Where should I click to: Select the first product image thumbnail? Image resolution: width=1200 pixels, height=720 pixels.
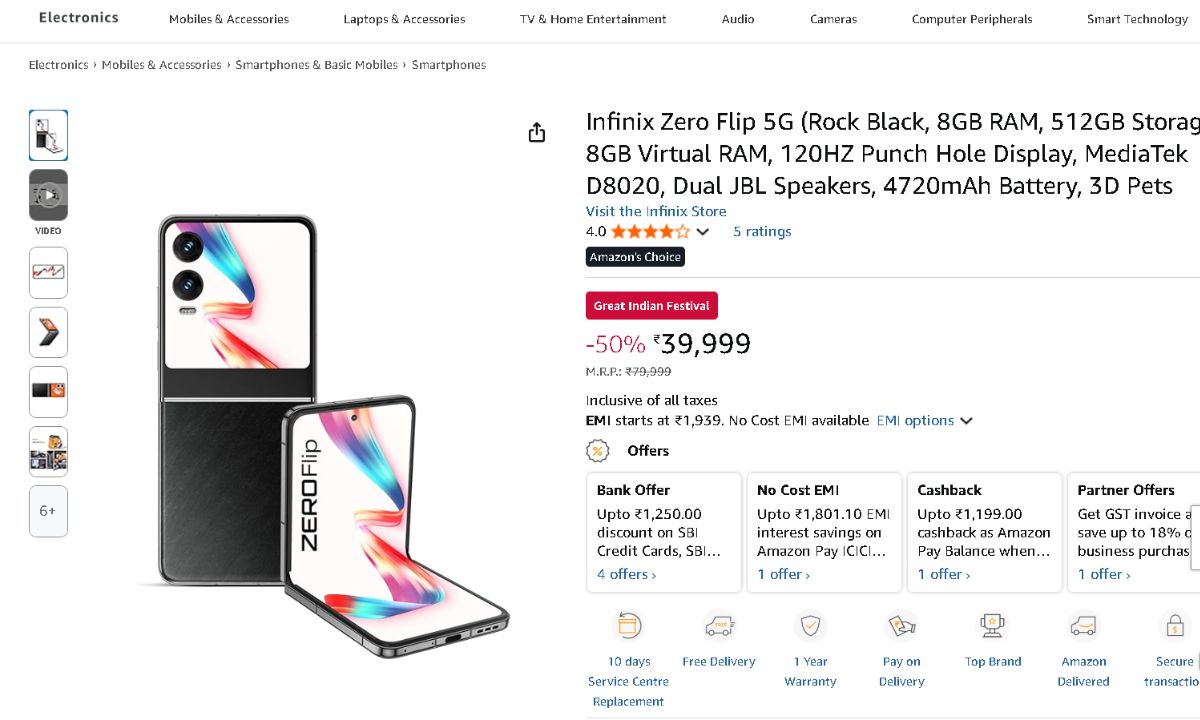click(48, 135)
